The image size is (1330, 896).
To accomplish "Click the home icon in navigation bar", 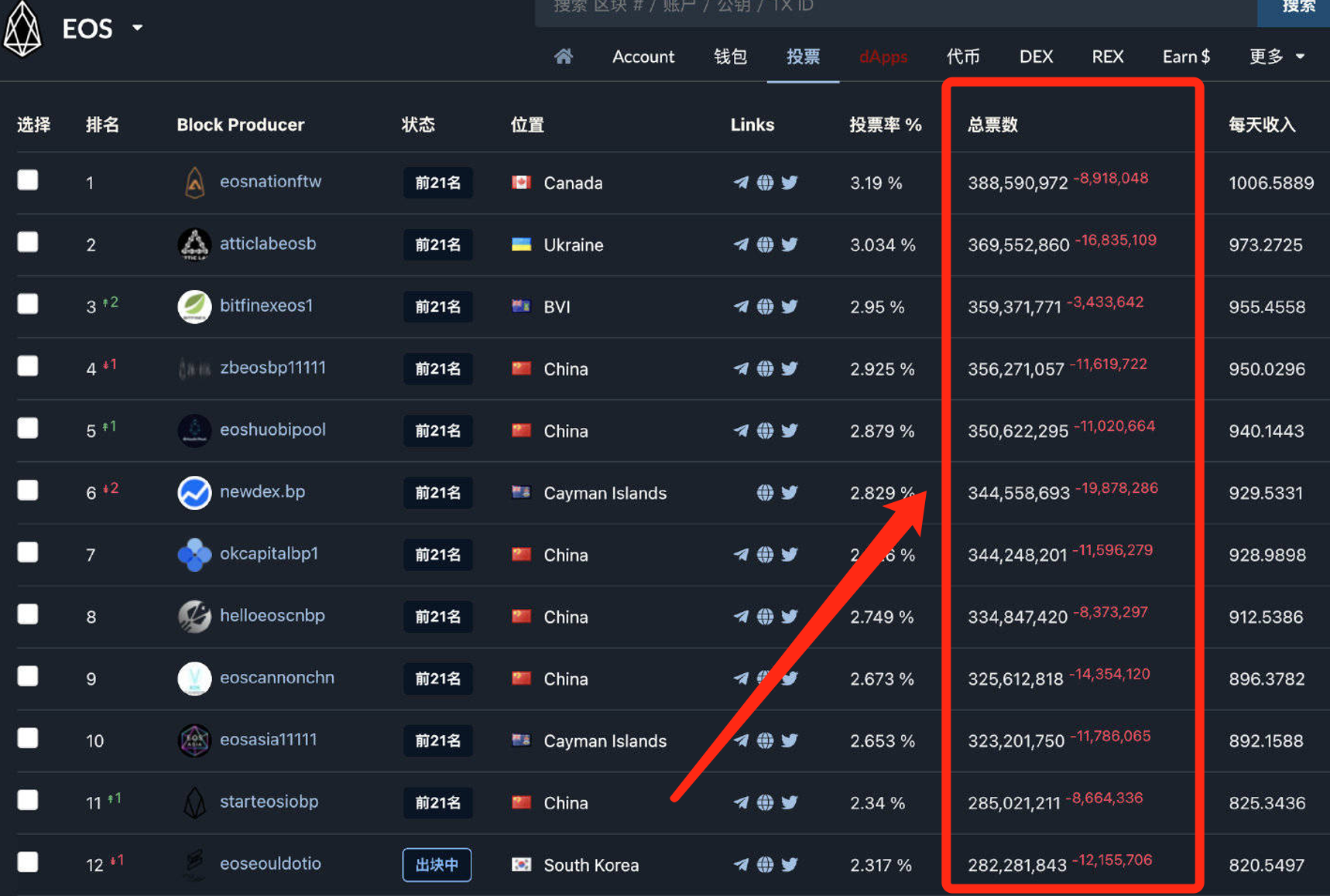I will click(563, 56).
